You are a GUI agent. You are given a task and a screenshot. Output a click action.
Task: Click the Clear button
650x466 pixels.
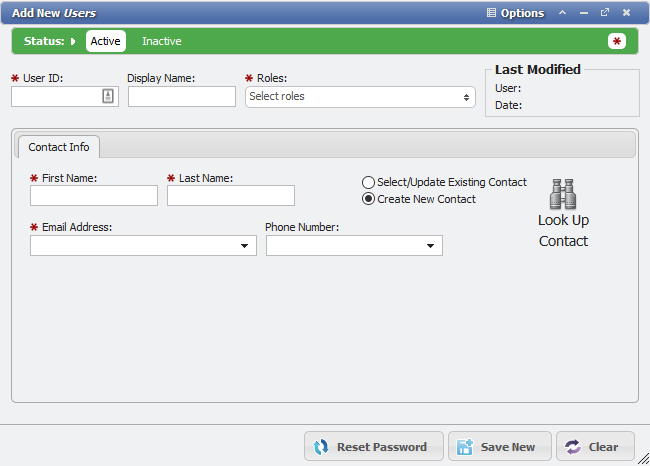point(595,447)
